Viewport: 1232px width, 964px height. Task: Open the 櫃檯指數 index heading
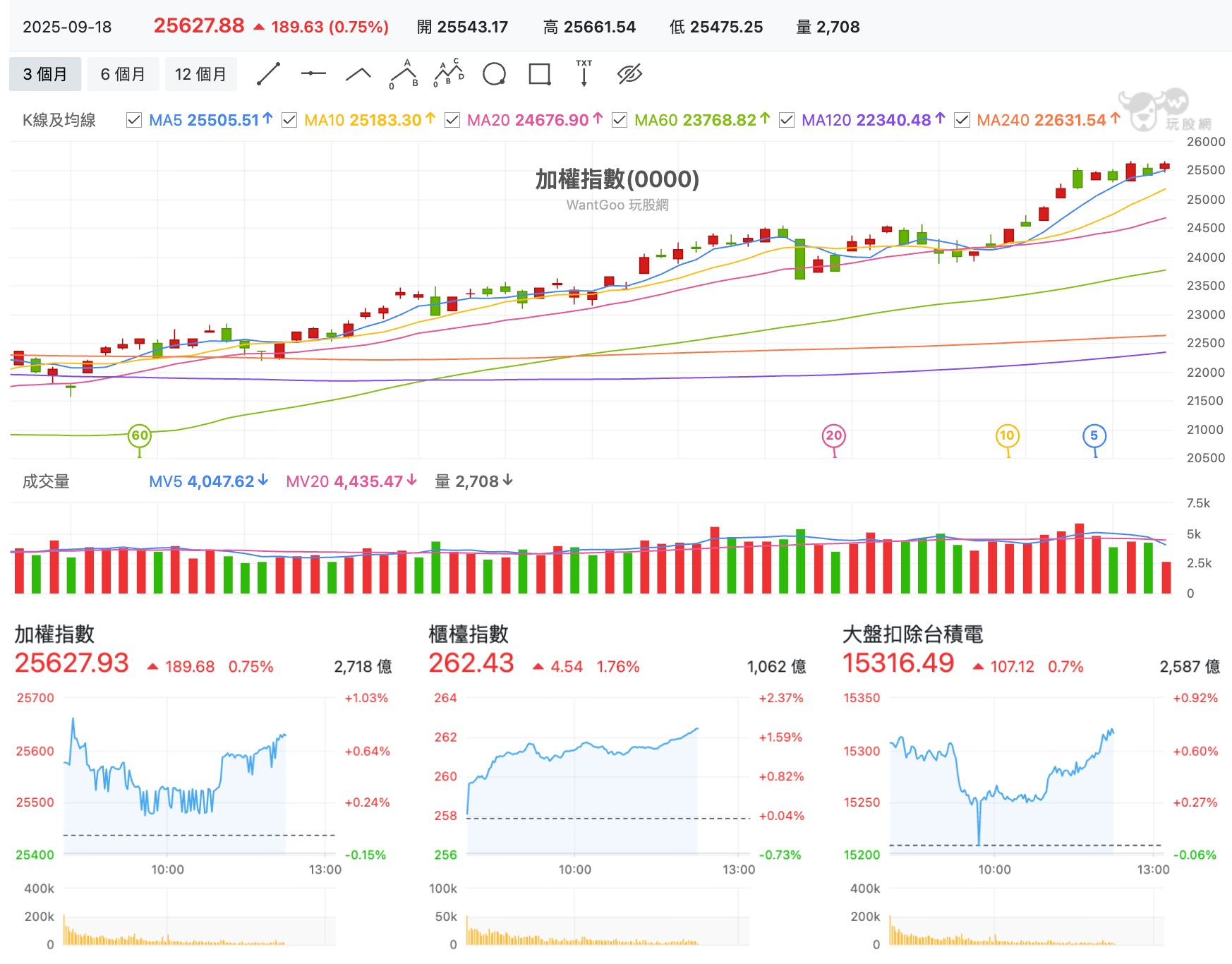pos(469,634)
